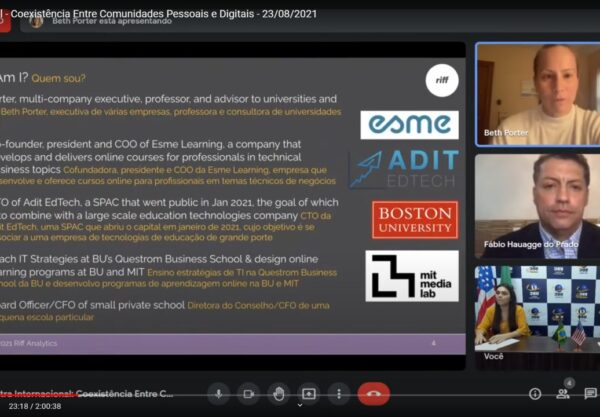Mute the microphone in the call toolbar
Viewport: 600px width, 417px height.
(x=217, y=394)
